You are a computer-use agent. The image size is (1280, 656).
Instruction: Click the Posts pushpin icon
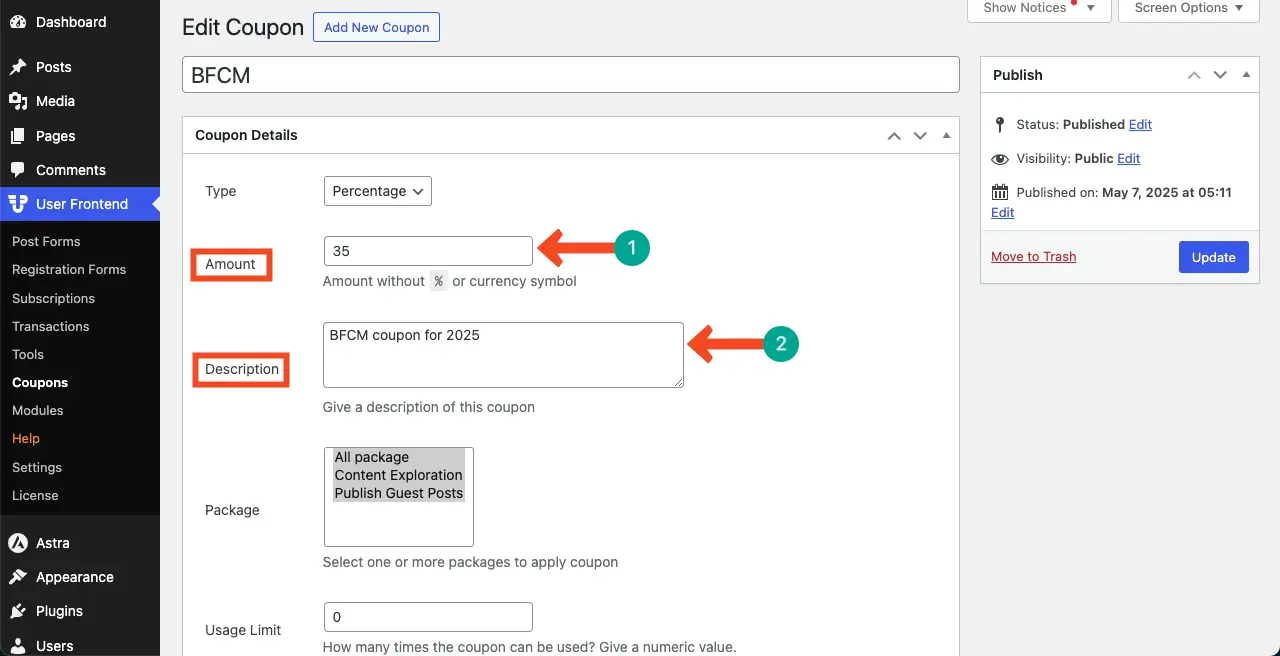(x=18, y=67)
